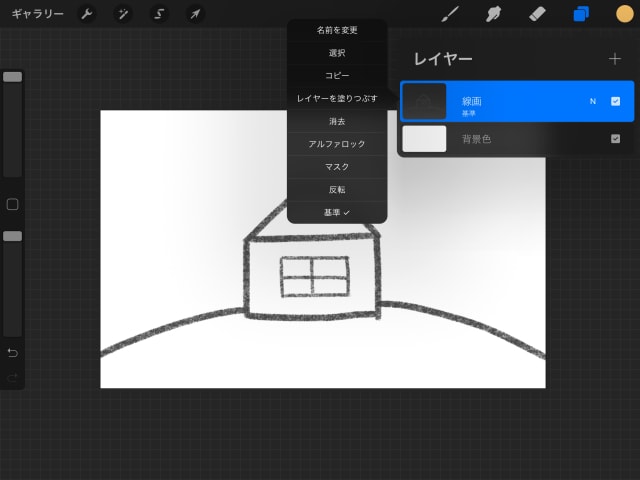Viewport: 640px width, 480px height.
Task: Tap the Undo arrow in sidebar
Action: (13, 352)
